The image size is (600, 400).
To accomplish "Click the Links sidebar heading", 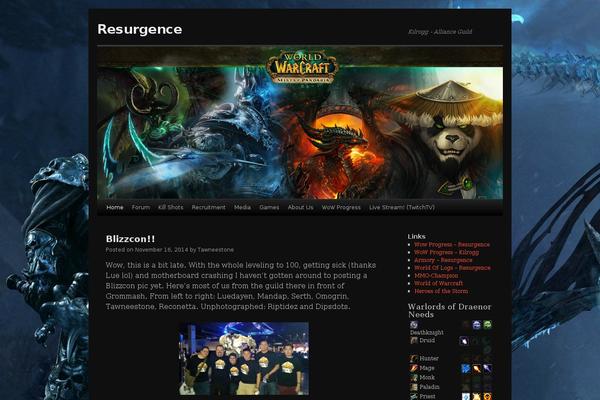I will [x=416, y=236].
